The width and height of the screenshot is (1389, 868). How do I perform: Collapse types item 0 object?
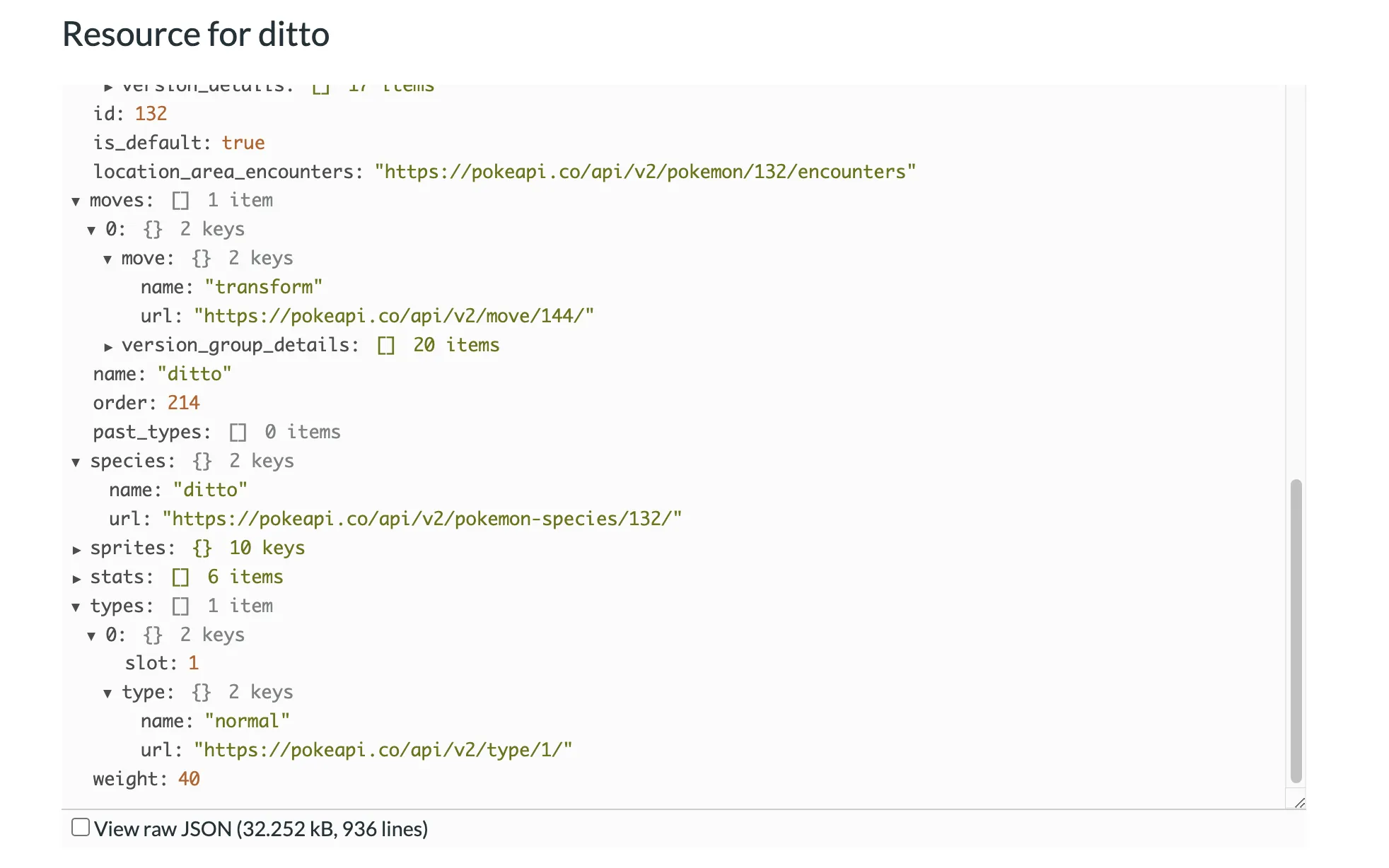point(91,636)
